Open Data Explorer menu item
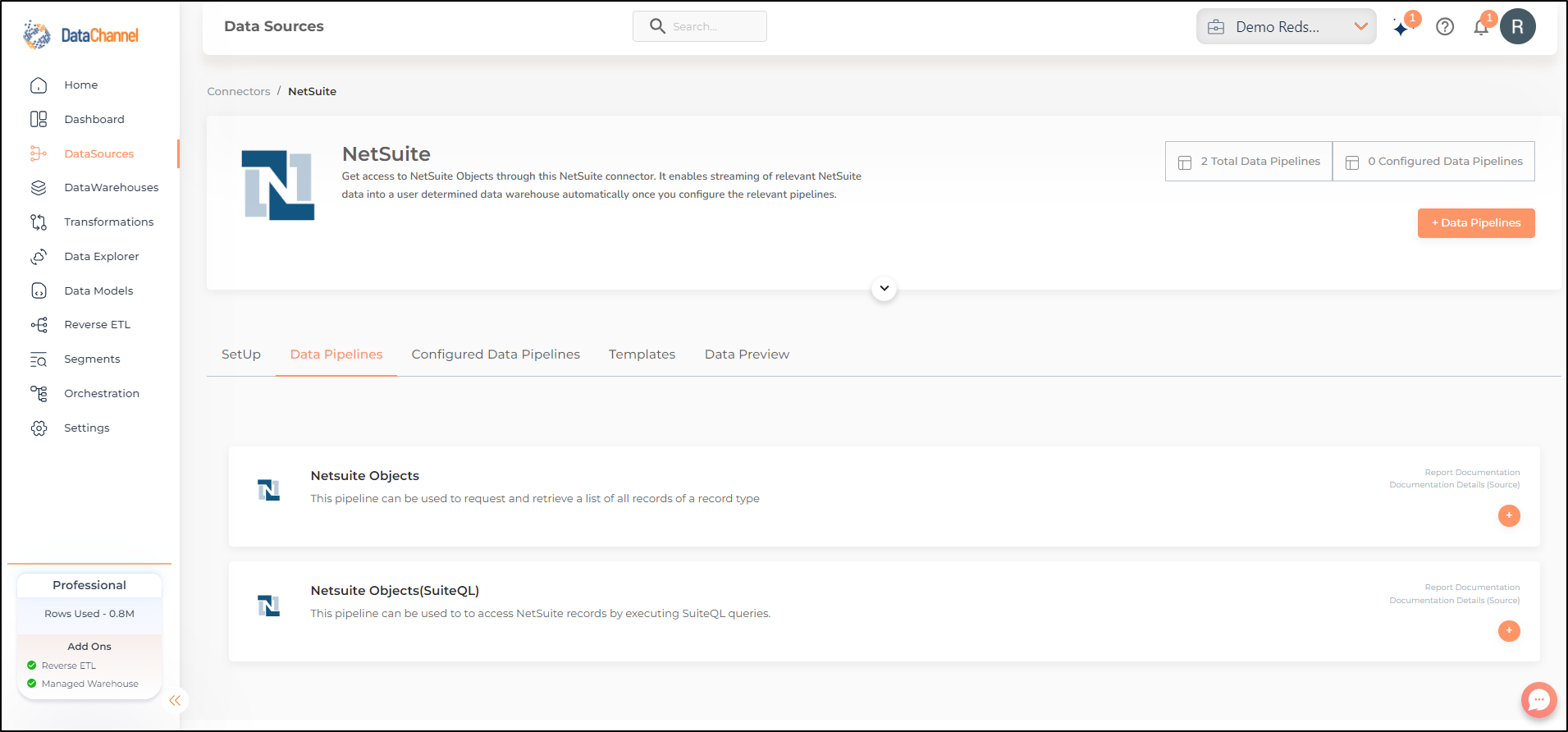The height and width of the screenshot is (732, 1568). pyautogui.click(x=102, y=257)
